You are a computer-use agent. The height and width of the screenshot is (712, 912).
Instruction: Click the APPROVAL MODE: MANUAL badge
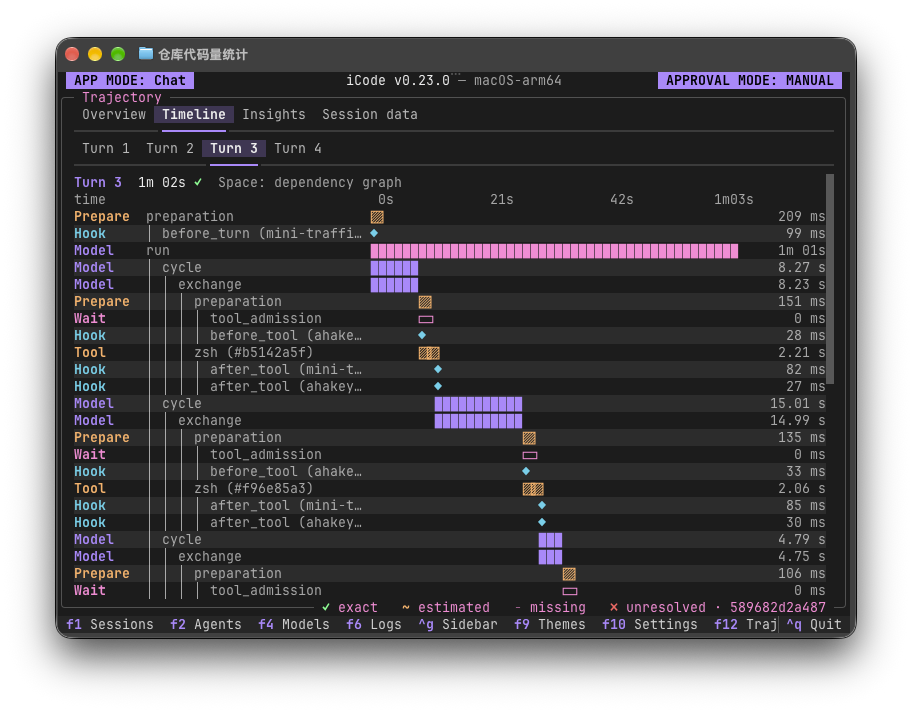coord(750,80)
